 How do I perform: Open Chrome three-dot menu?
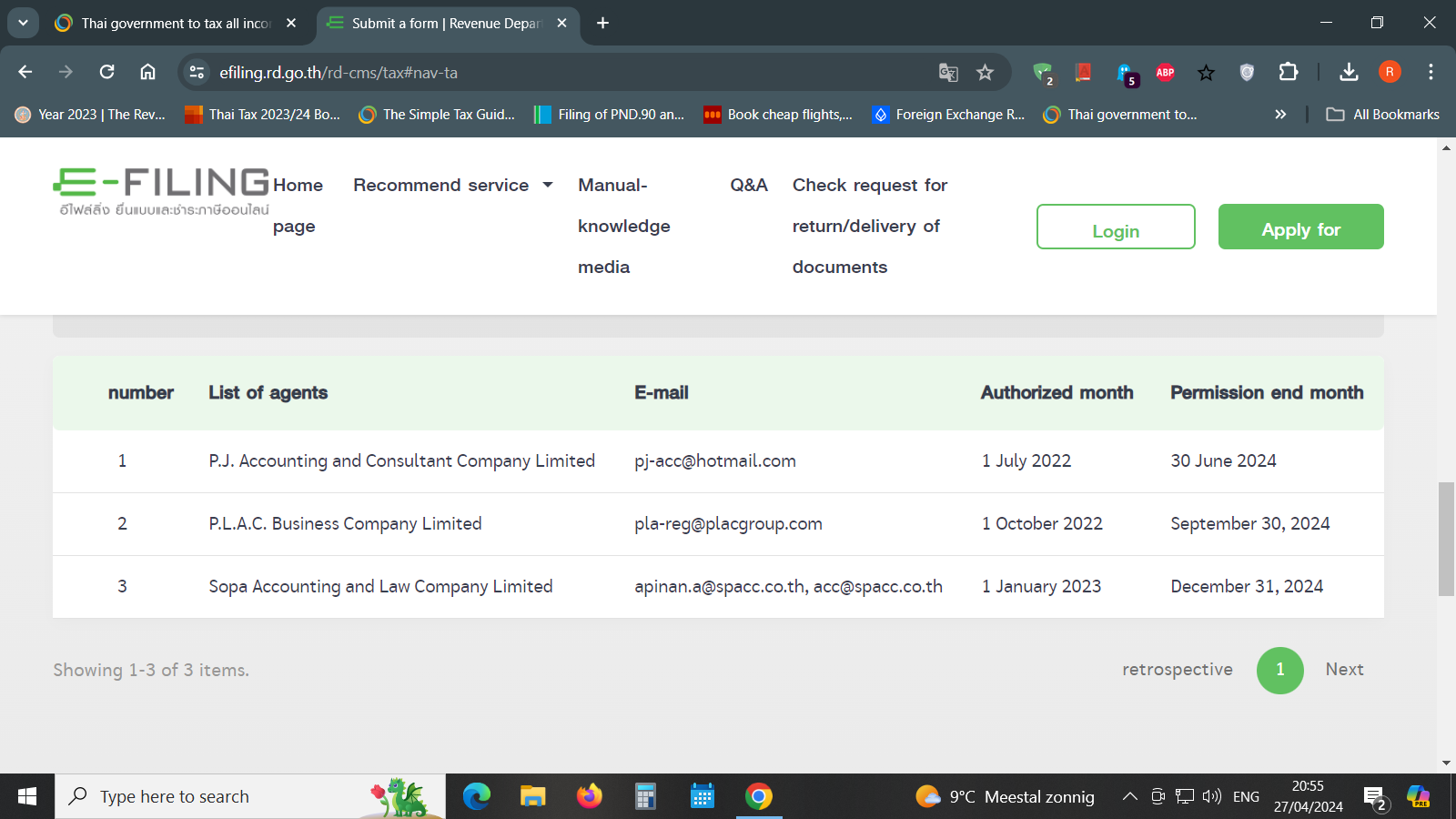click(1431, 72)
